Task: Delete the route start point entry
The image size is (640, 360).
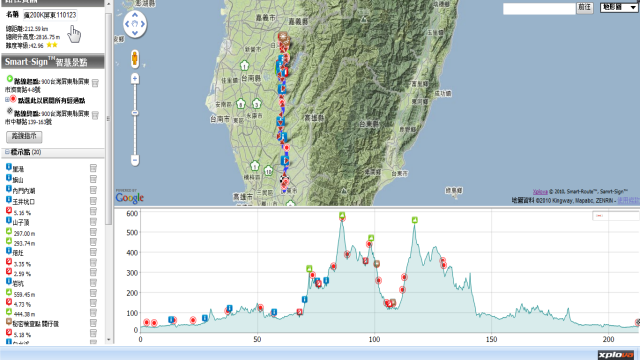Action: pyautogui.click(x=95, y=83)
